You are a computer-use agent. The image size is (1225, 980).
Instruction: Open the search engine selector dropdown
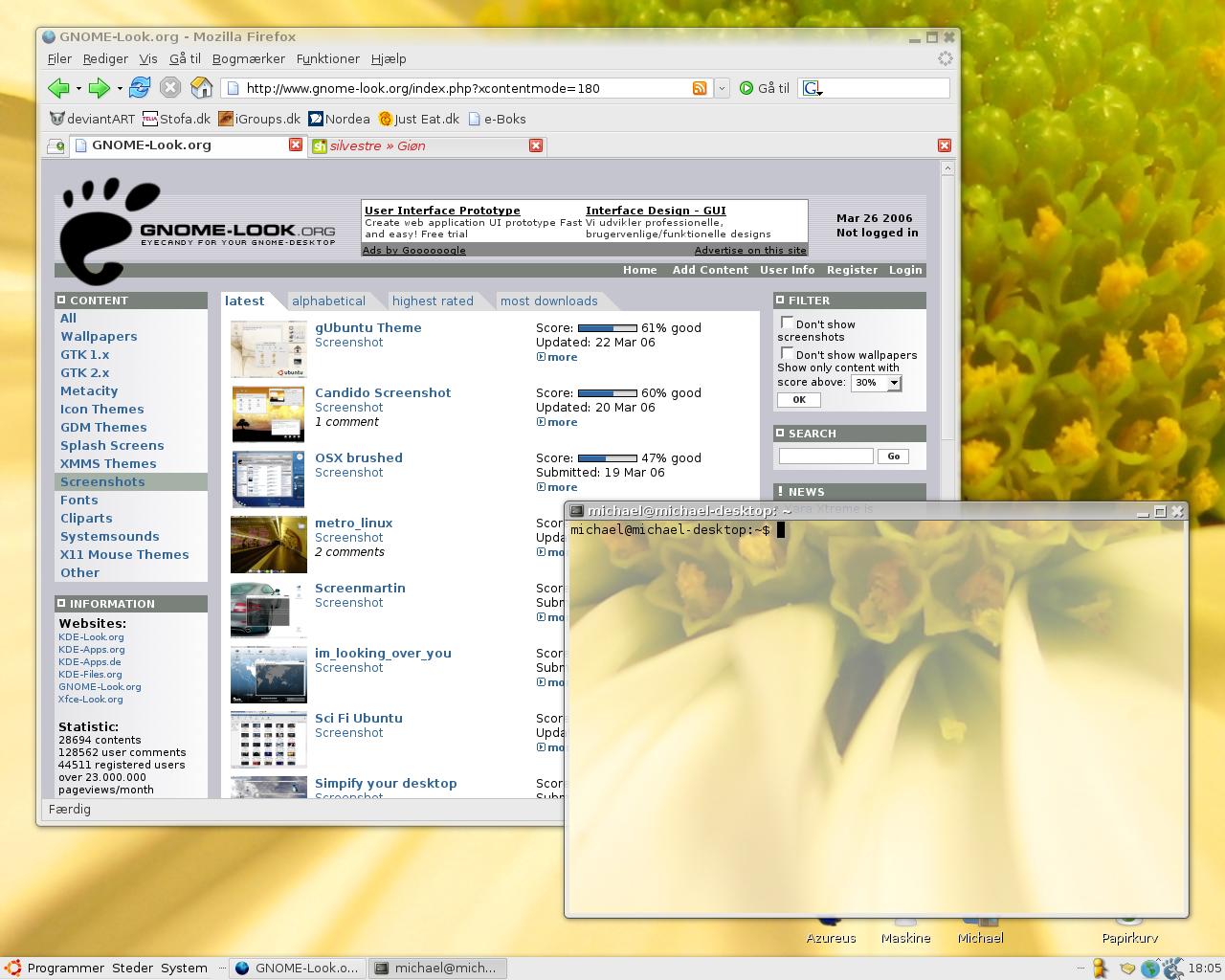click(813, 88)
